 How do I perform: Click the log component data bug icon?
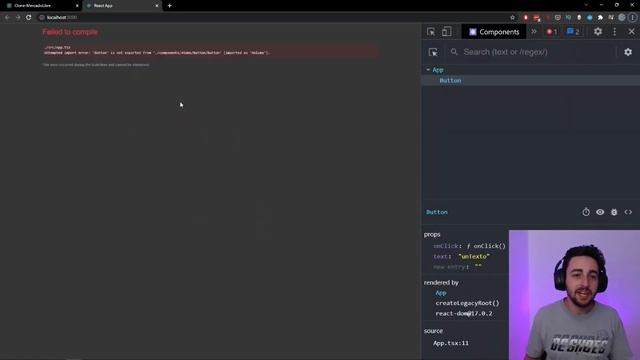pyautogui.click(x=614, y=212)
